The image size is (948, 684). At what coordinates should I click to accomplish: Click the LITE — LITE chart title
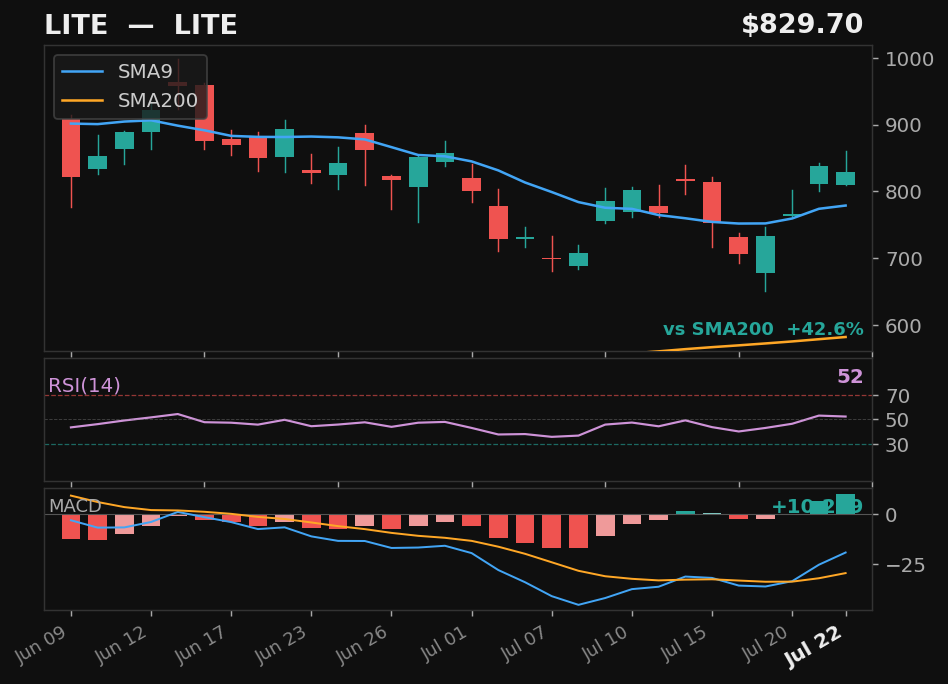pos(140,25)
